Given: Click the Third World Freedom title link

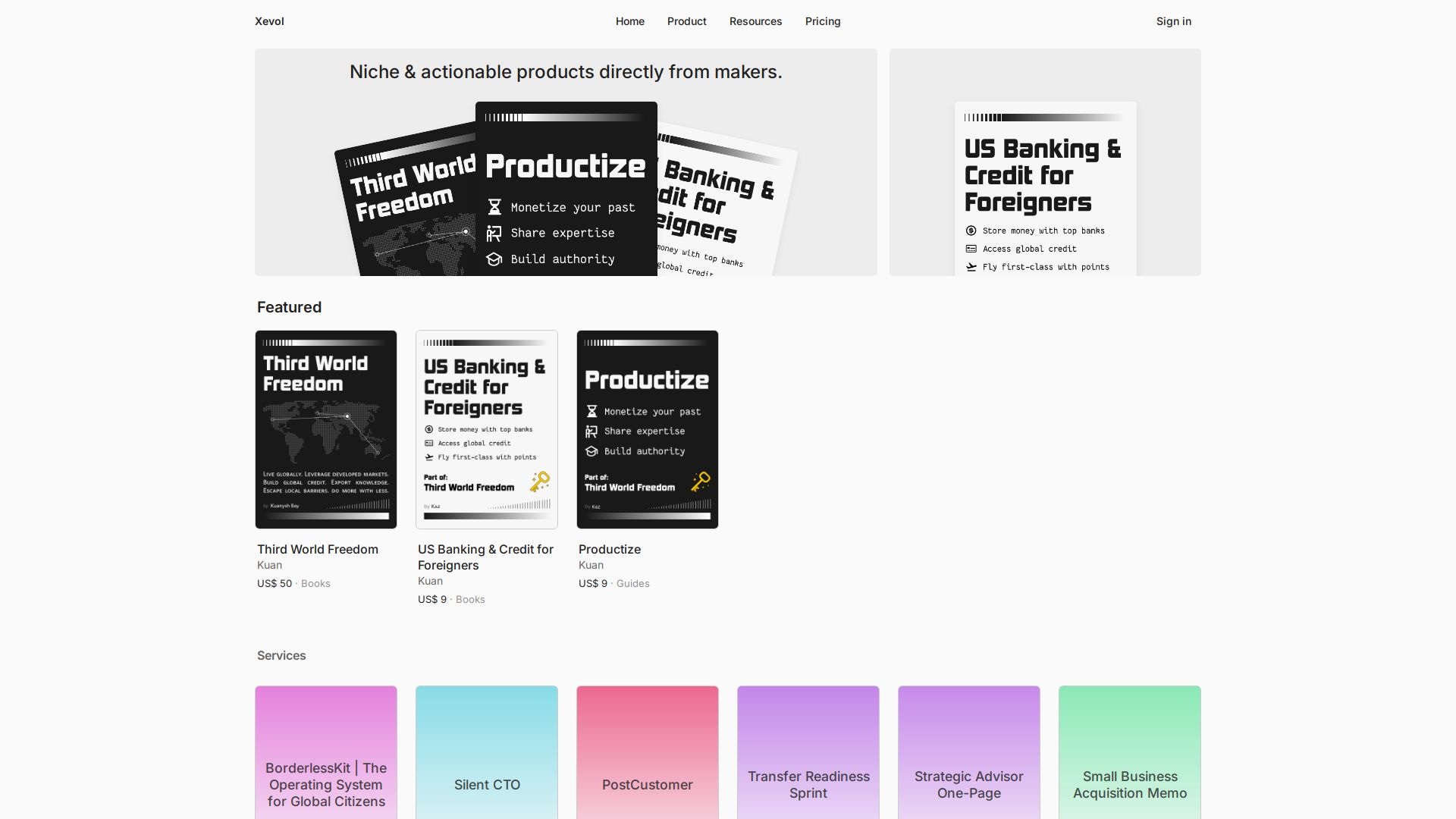Looking at the screenshot, I should [317, 549].
